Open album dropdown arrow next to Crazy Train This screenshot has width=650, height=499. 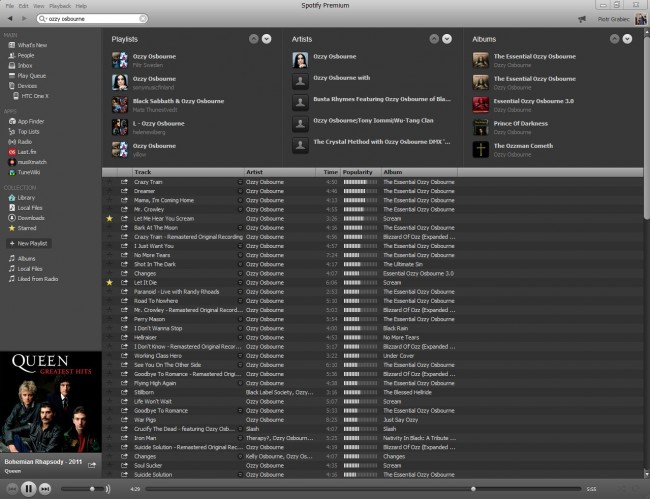(240, 182)
